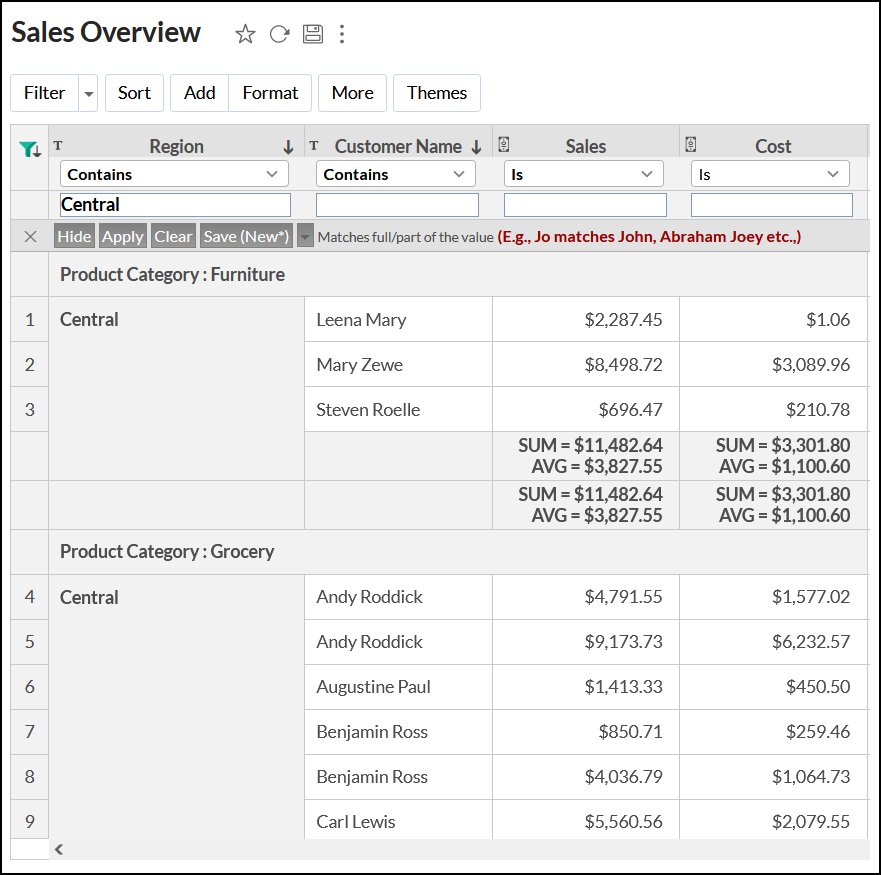This screenshot has width=881, height=875.
Task: Click the Customer Name column sort arrow
Action: point(476,147)
